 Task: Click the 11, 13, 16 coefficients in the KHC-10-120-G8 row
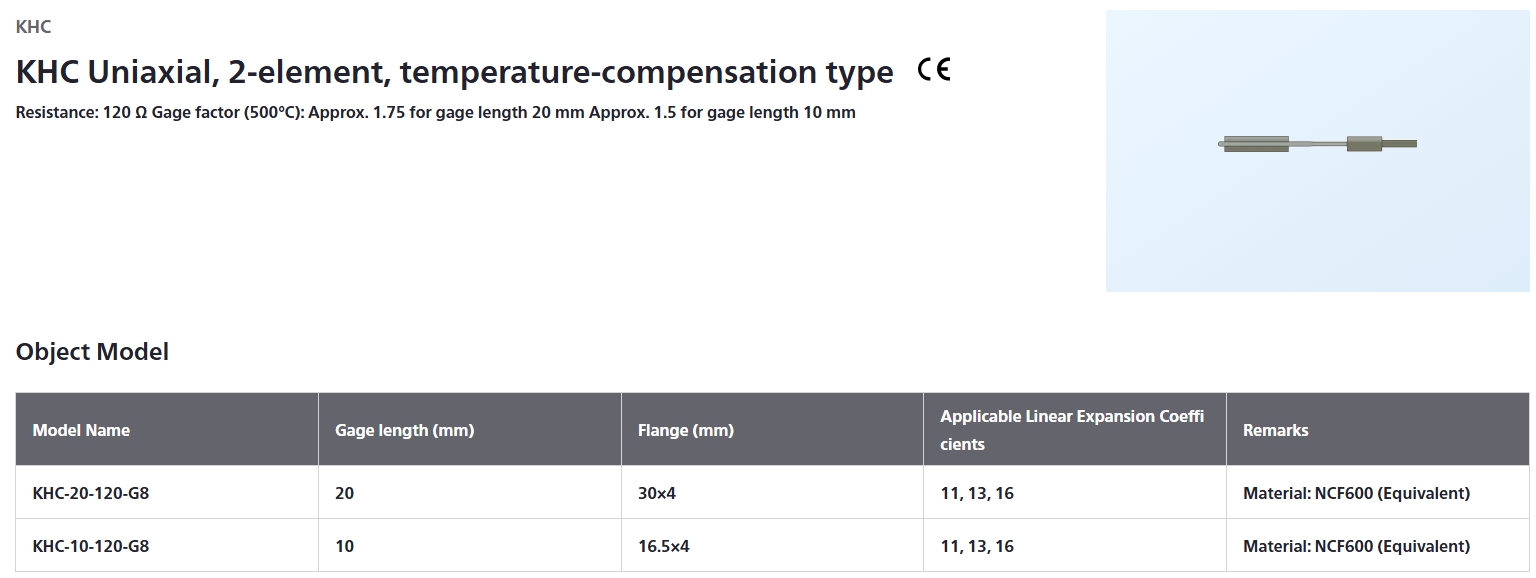[977, 546]
